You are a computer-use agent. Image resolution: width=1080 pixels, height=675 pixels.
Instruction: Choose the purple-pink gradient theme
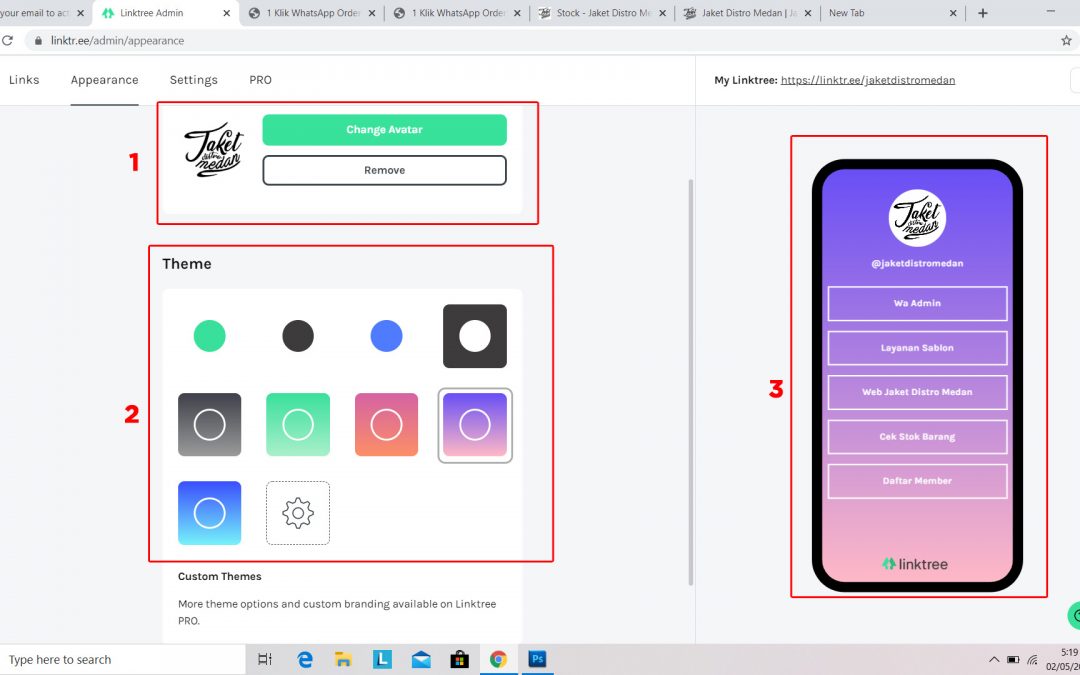coord(475,424)
